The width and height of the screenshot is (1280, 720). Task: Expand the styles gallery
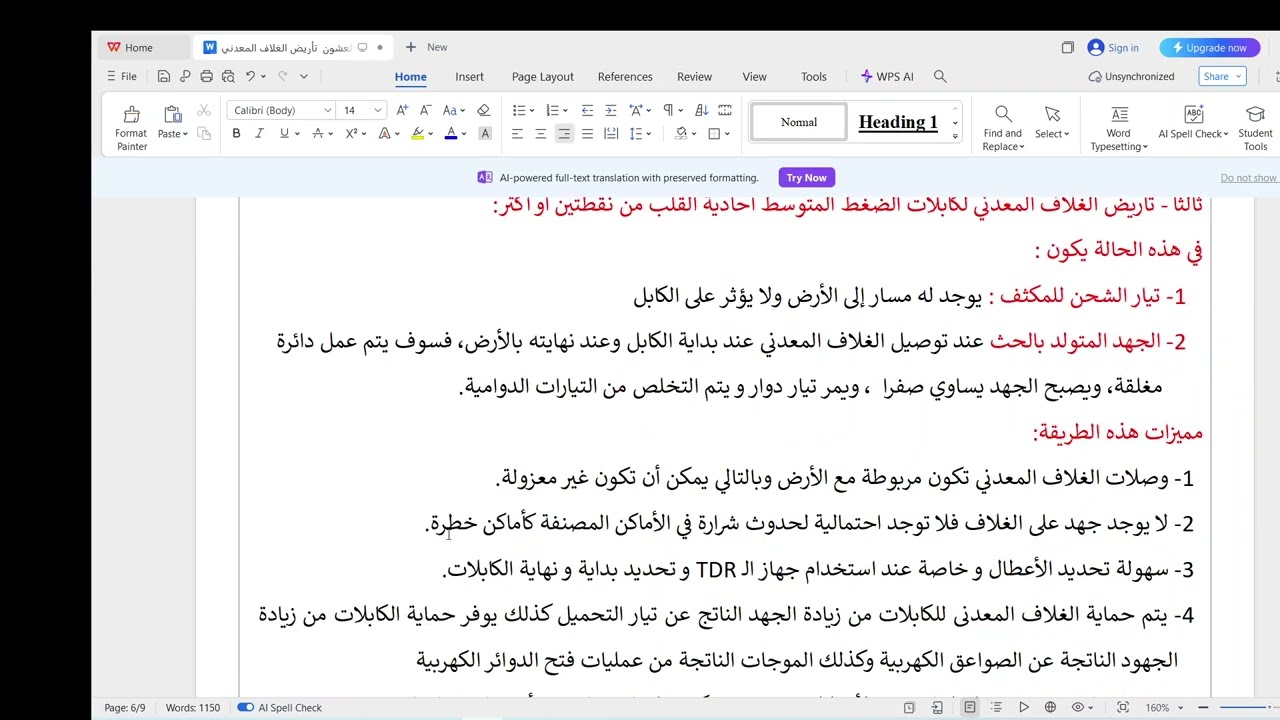click(955, 136)
